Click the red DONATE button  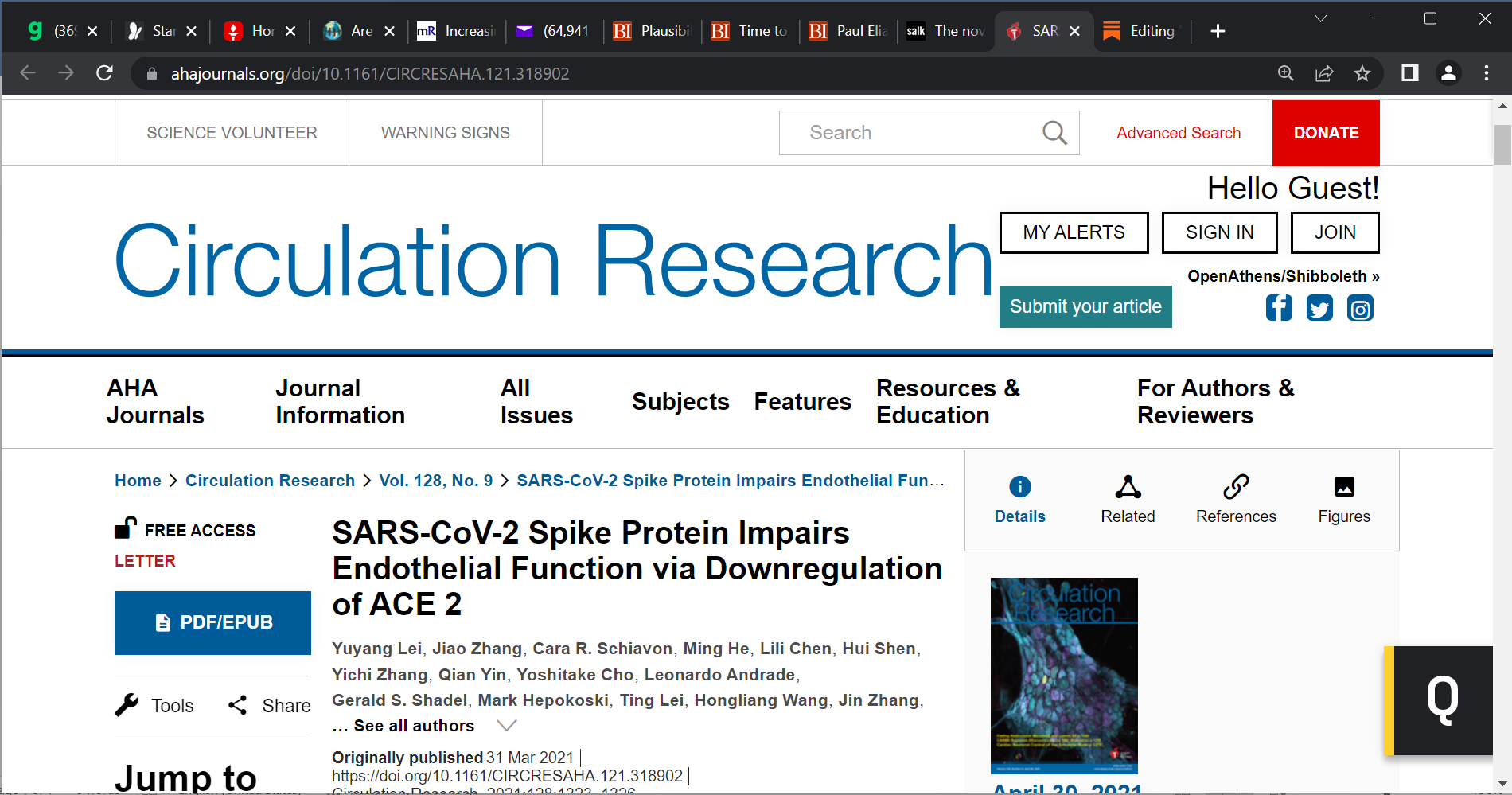[1326, 133]
